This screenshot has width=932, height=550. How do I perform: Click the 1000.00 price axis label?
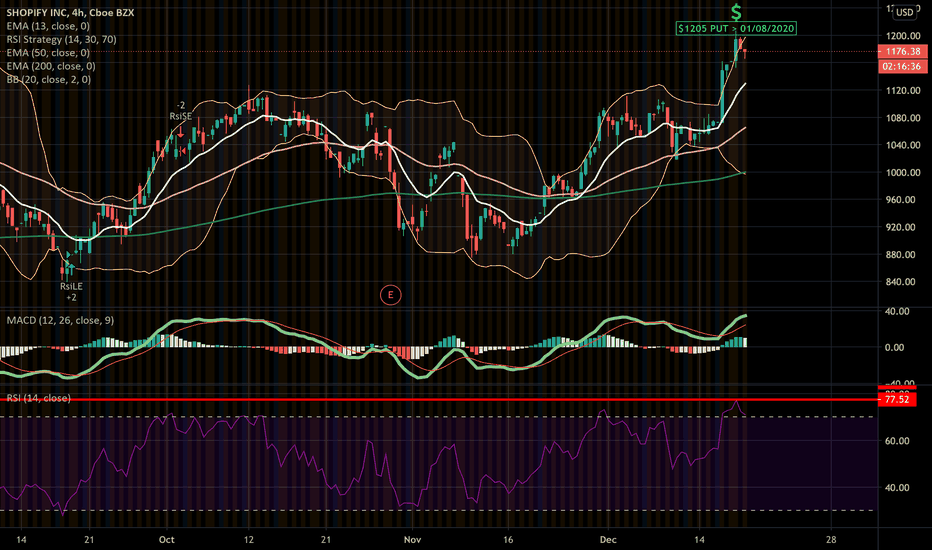(x=903, y=172)
